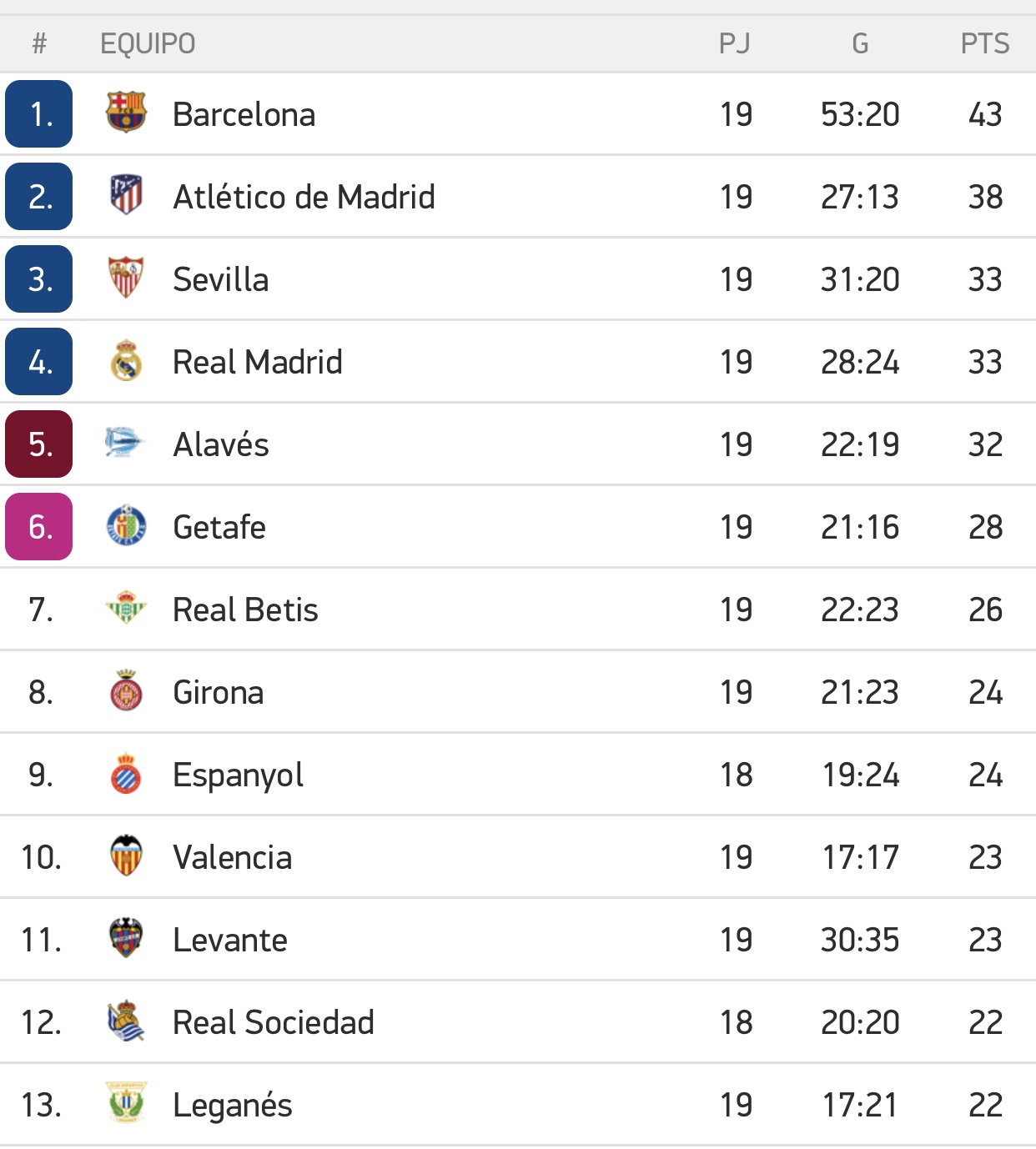This screenshot has height=1149, width=1036.
Task: Sort table by PJ column header
Action: point(735,43)
